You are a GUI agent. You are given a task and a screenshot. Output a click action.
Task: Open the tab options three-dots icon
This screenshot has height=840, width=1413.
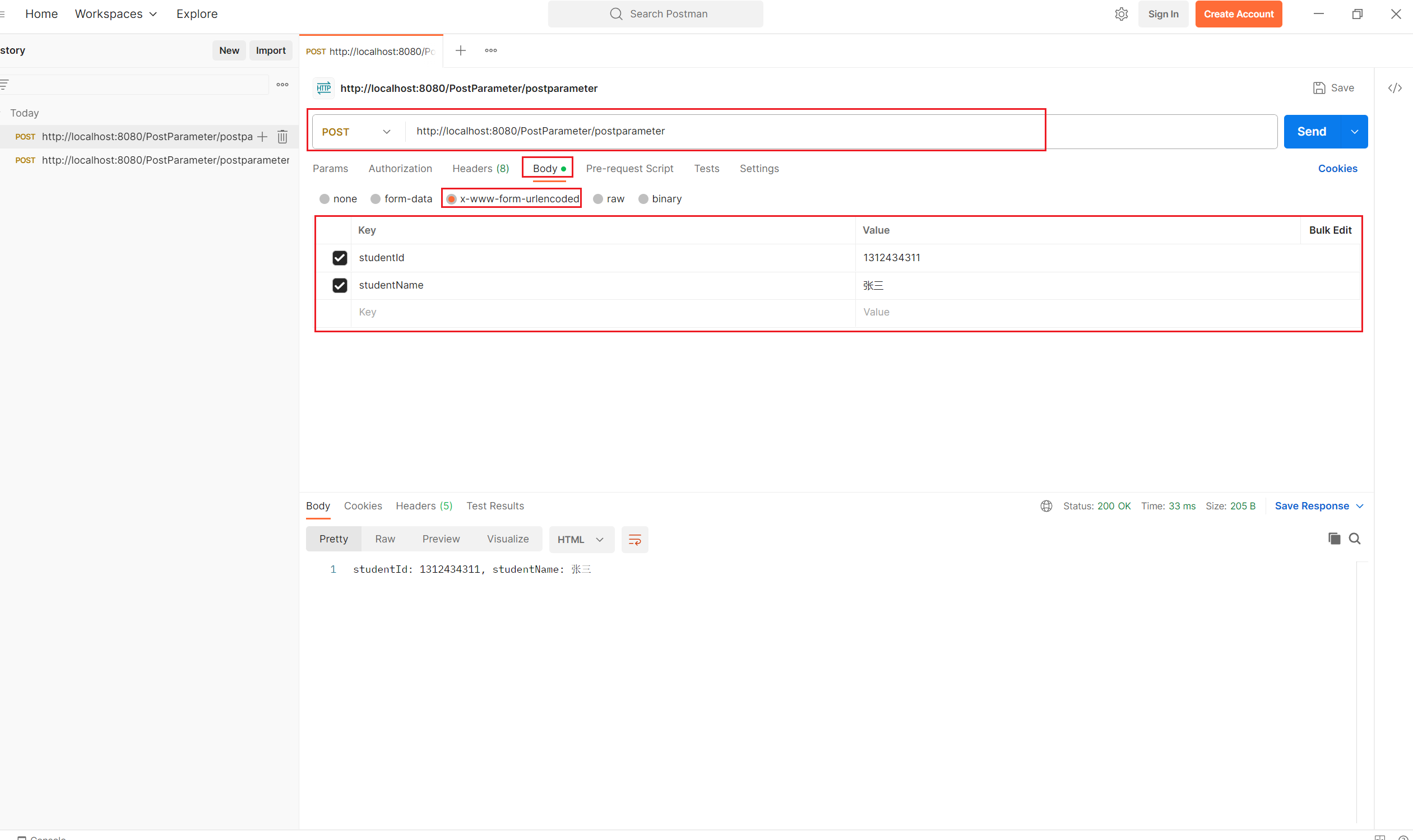click(x=491, y=50)
